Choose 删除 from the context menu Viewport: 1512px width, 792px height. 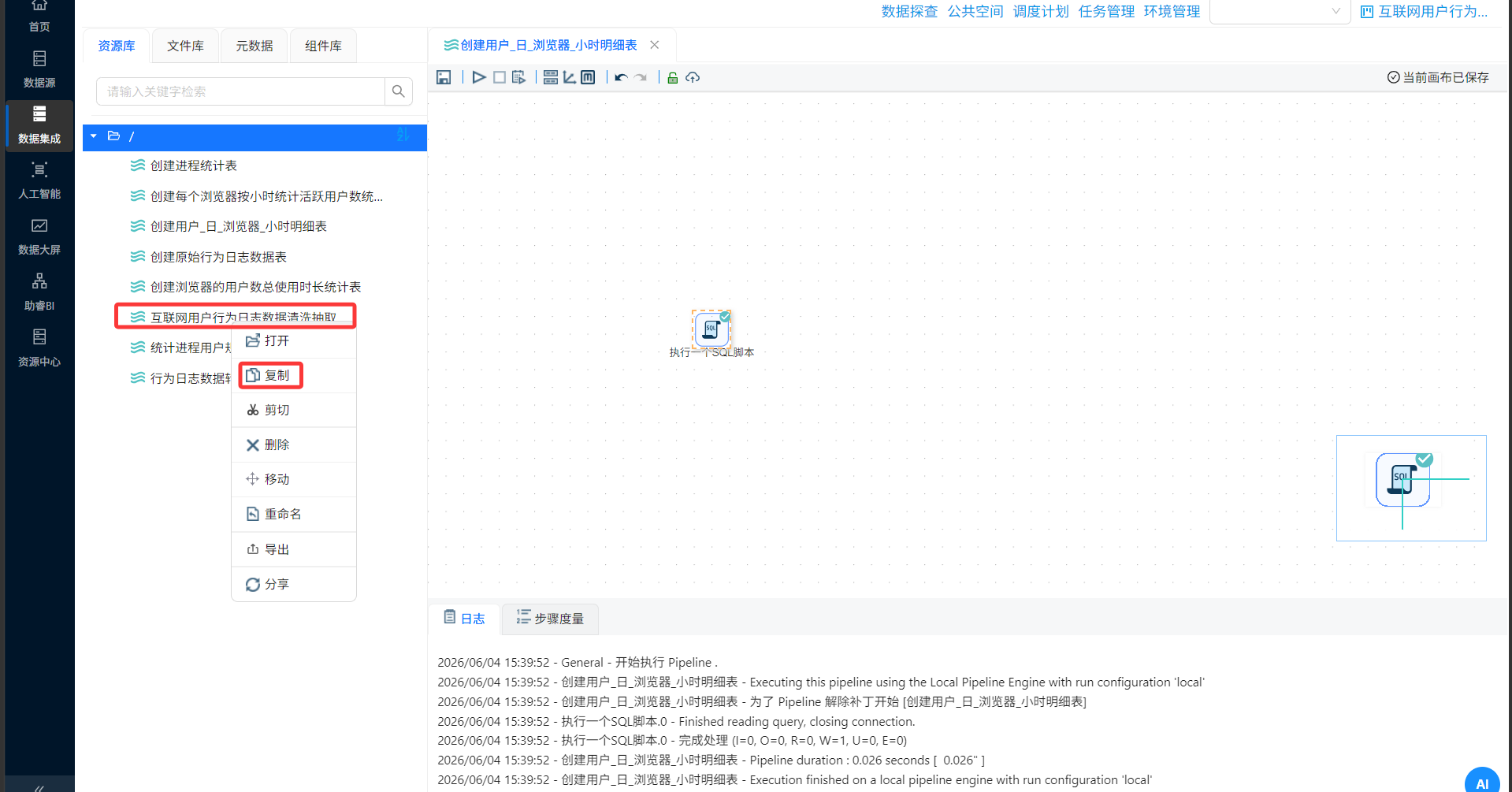click(294, 444)
